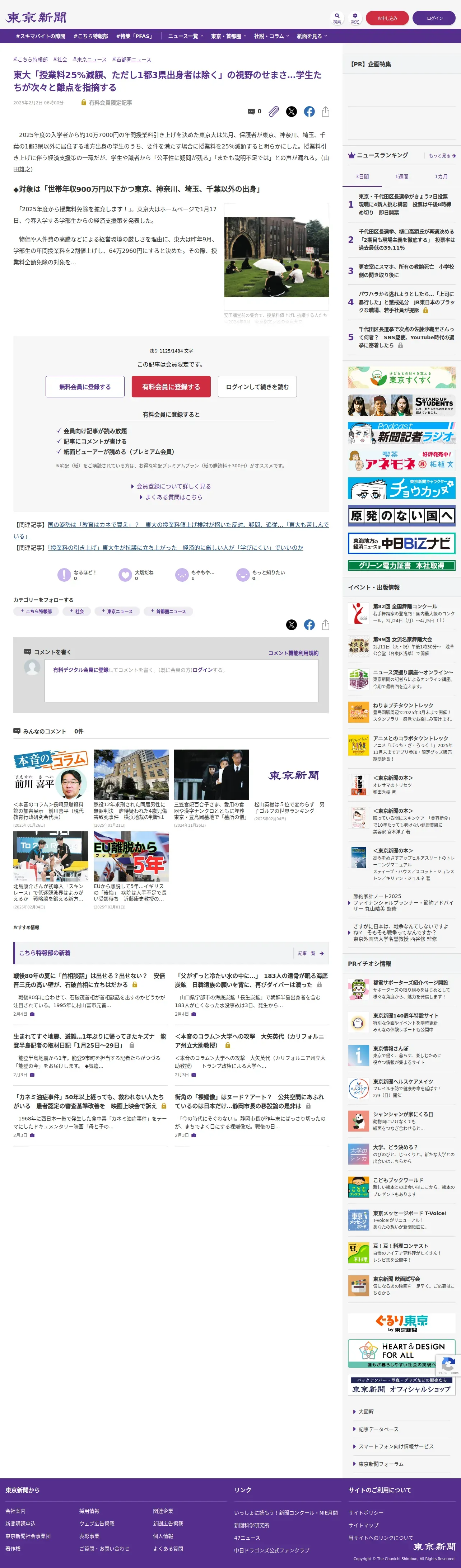The width and height of the screenshot is (461, 1568).
Task: Open #スキマバイトの隙間 nav item
Action: point(40,36)
